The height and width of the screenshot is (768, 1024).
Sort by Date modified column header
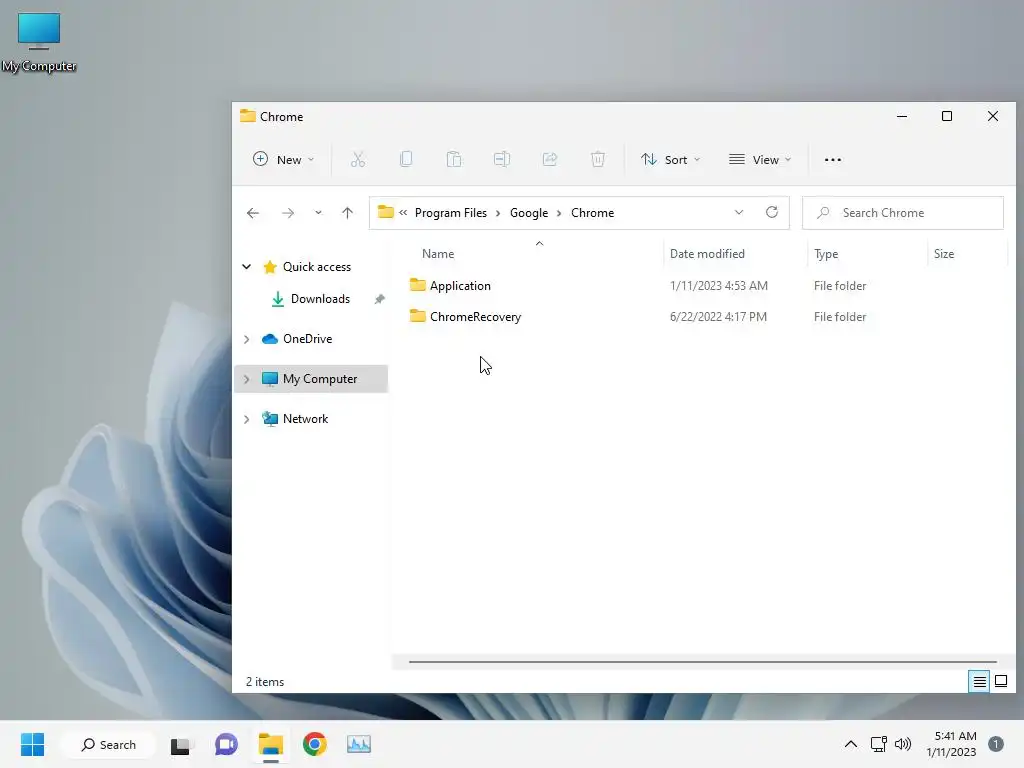707,254
